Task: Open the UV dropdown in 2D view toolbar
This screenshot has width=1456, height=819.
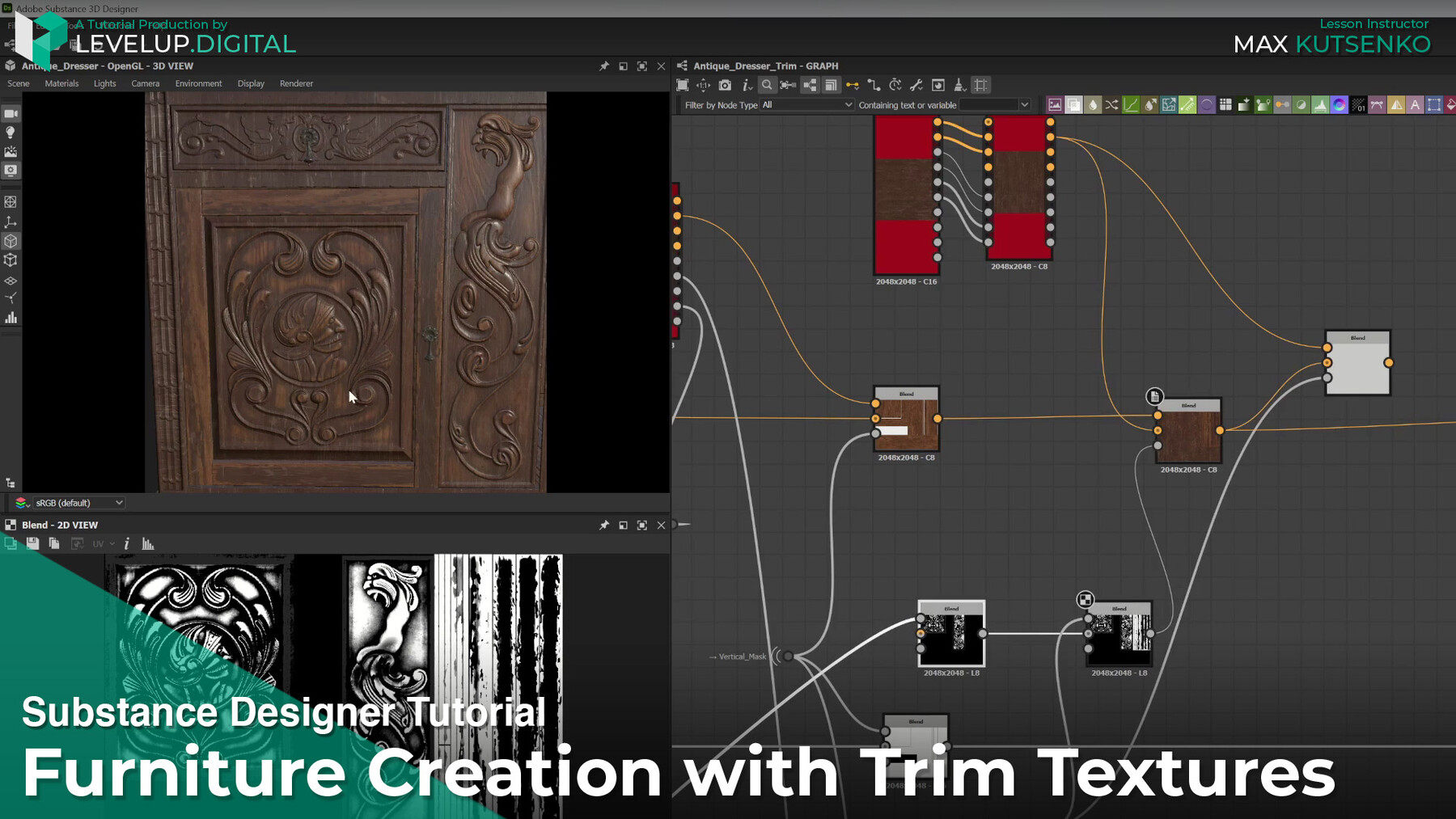Action: (103, 544)
